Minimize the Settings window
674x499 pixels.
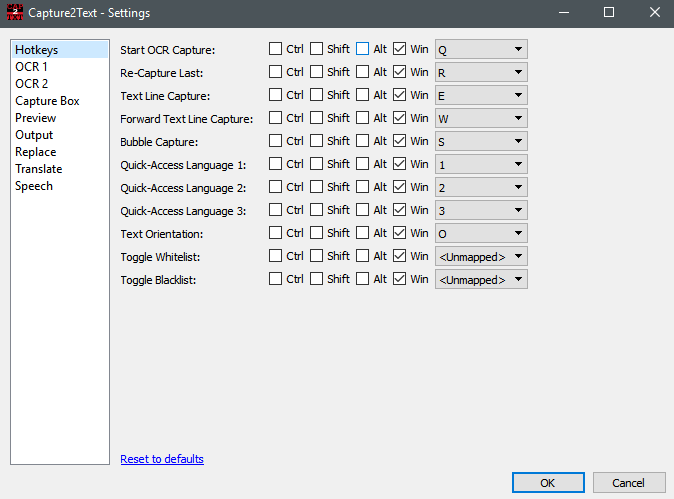coord(564,12)
